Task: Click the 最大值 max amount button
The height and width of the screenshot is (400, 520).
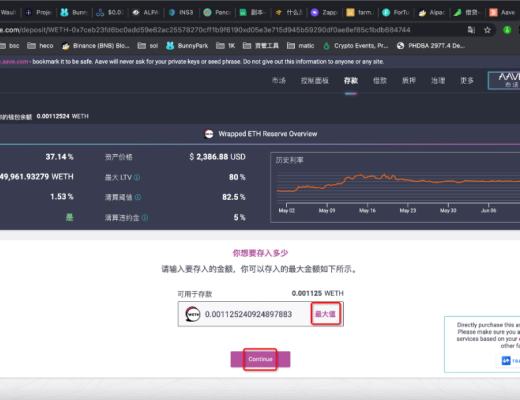Action: pyautogui.click(x=326, y=314)
